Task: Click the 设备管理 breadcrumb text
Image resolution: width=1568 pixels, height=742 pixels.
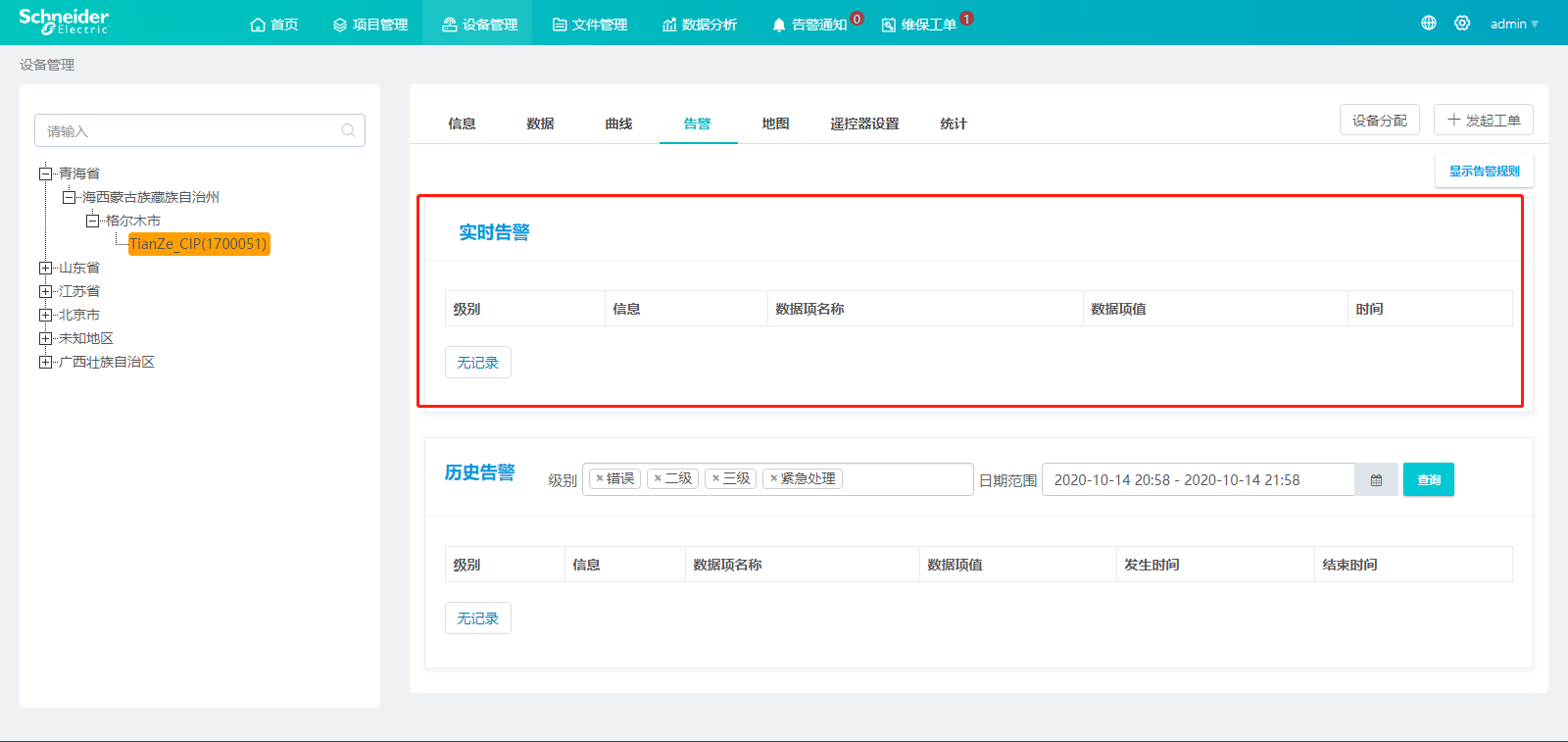Action: tap(47, 65)
